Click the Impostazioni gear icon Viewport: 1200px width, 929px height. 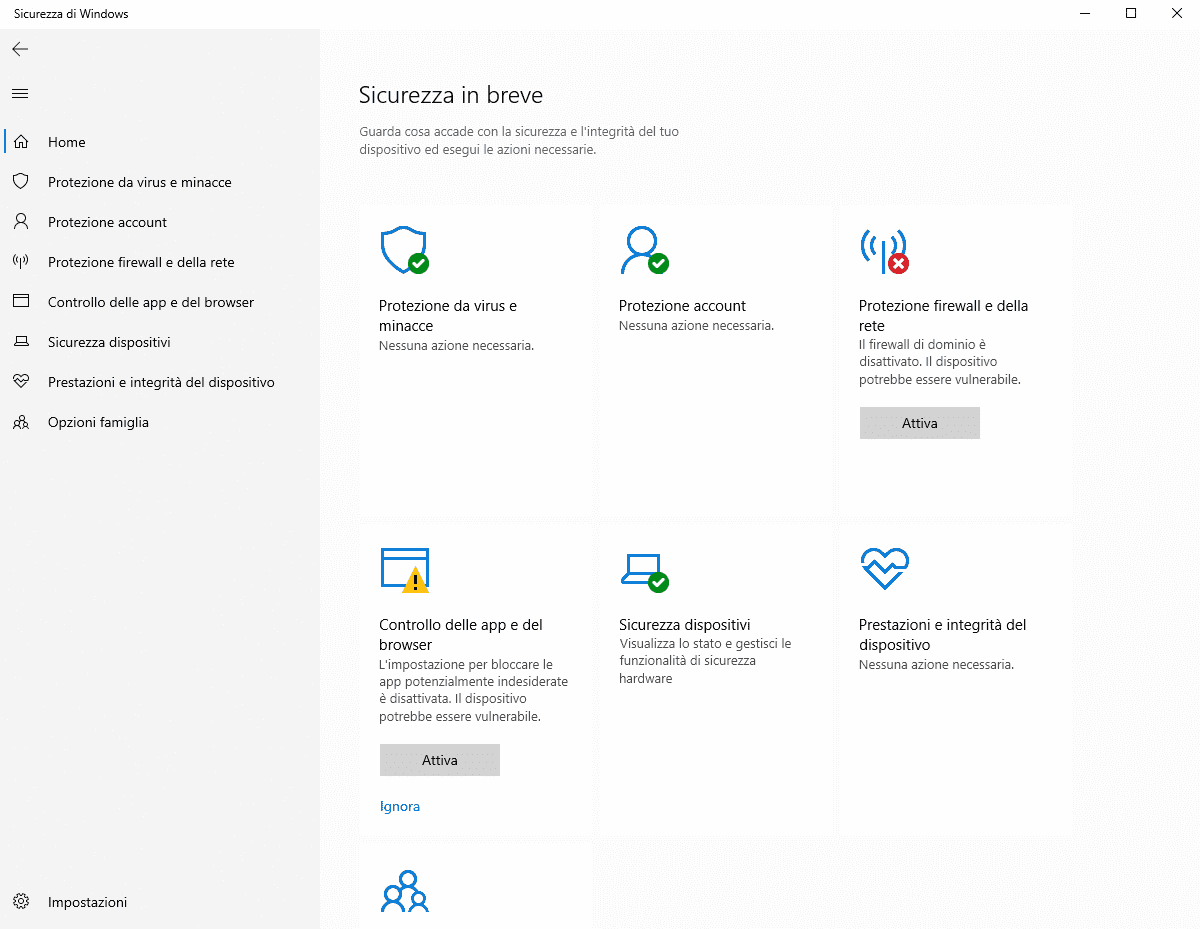[20, 902]
